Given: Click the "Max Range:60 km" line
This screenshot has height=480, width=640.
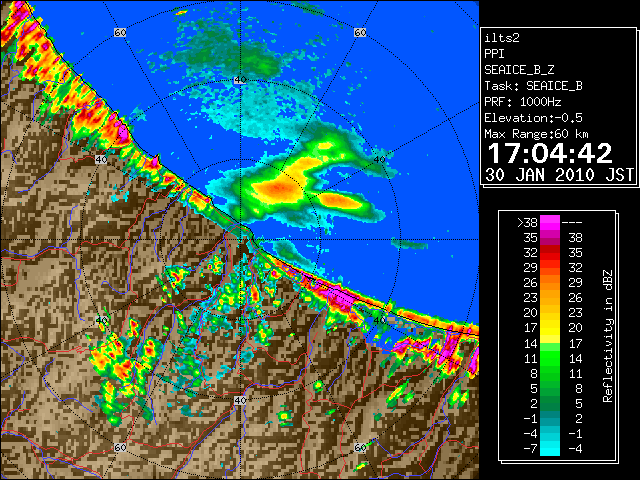Looking at the screenshot, I should pyautogui.click(x=536, y=134).
